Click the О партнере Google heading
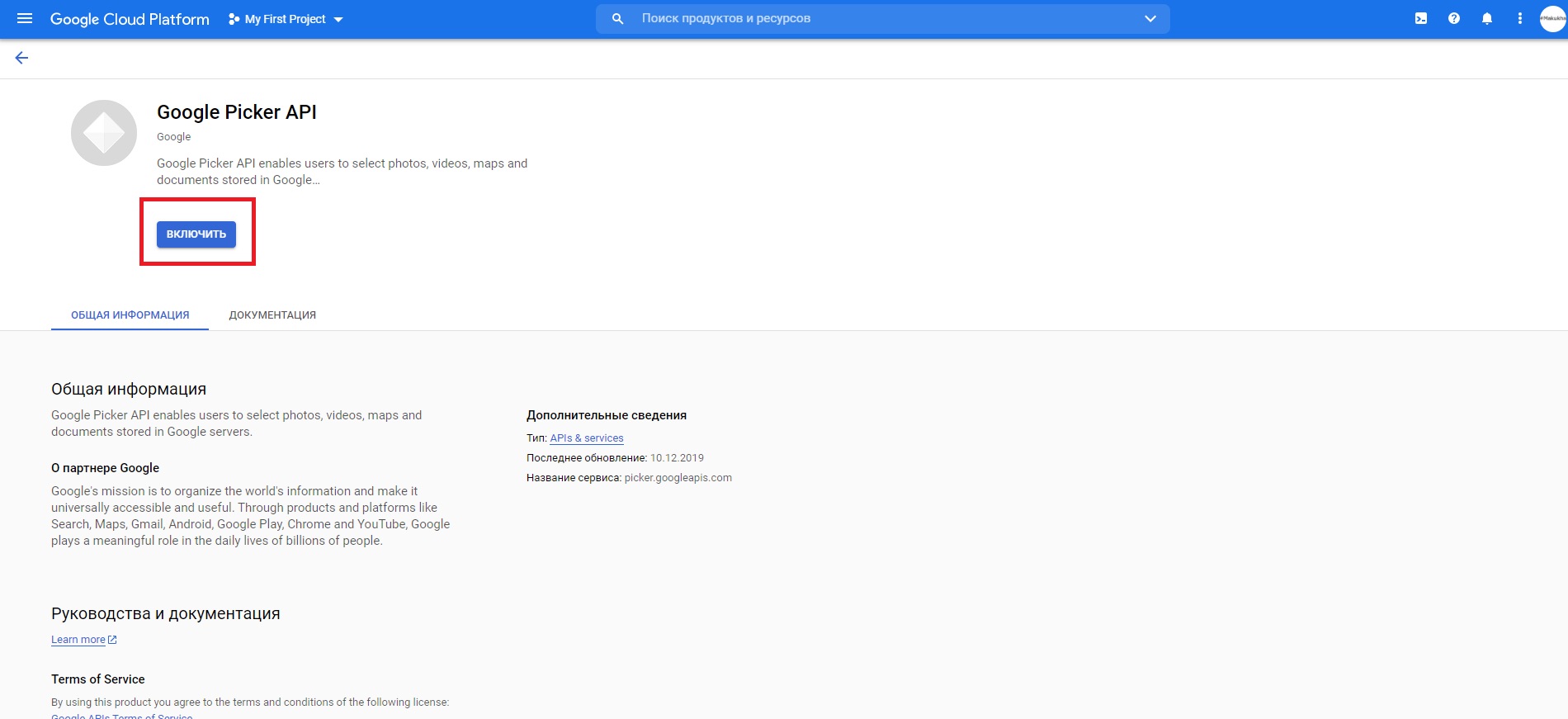The height and width of the screenshot is (719, 1568). pyautogui.click(x=105, y=468)
